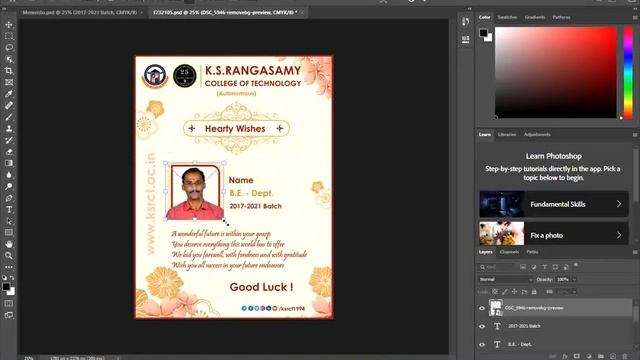This screenshot has width=640, height=360.
Task: Expand the Fix a photo tutorial chevron
Action: click(619, 235)
